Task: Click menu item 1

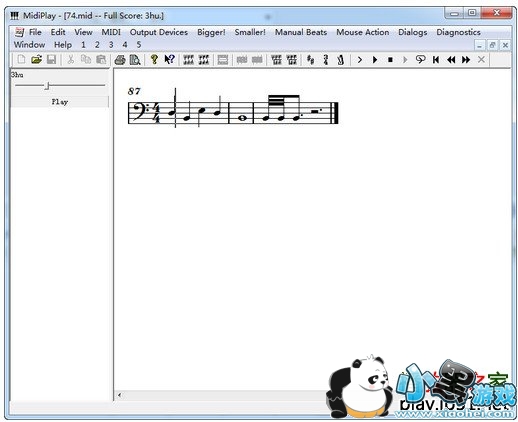Action: (83, 45)
